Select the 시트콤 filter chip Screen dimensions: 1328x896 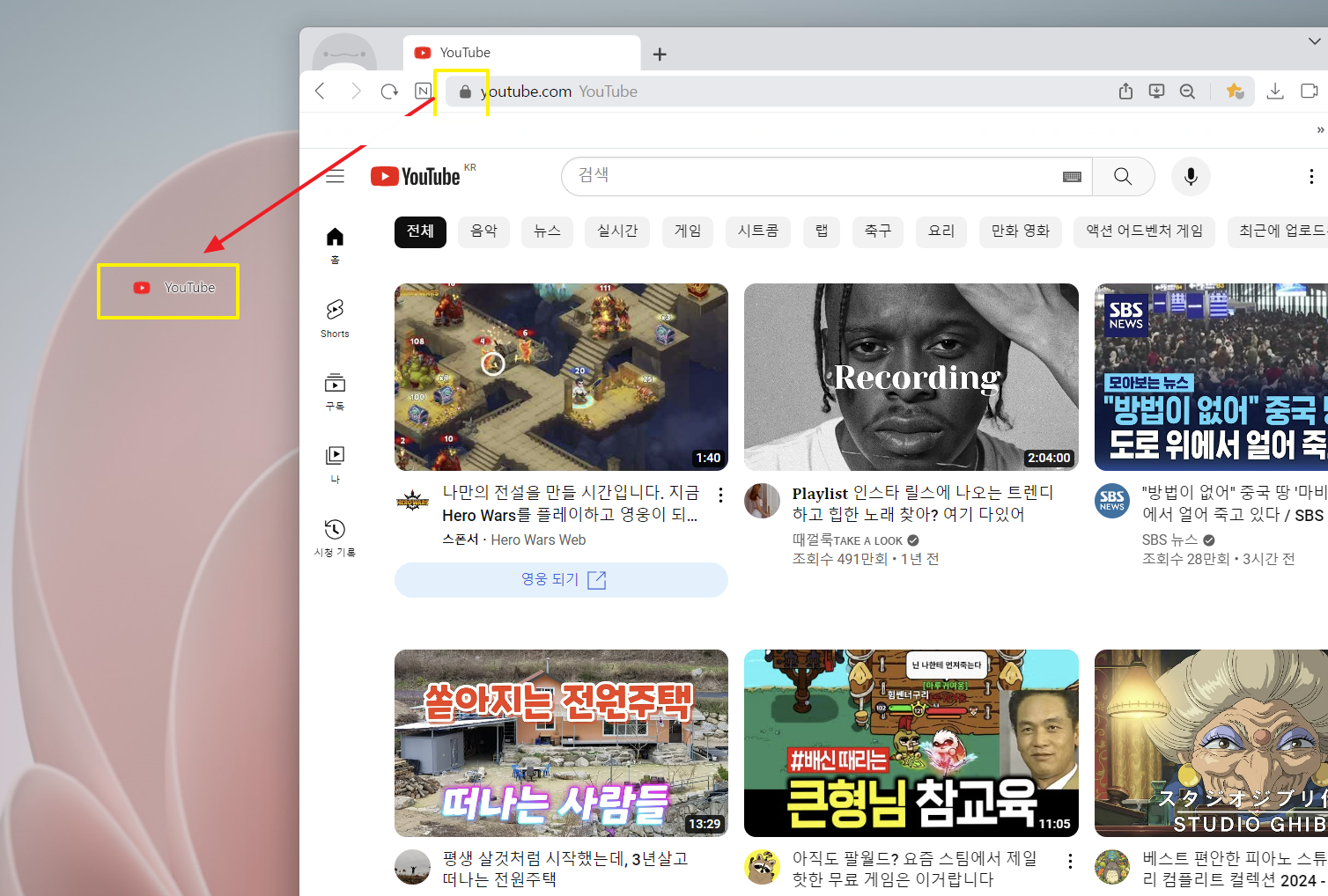pyautogui.click(x=758, y=231)
